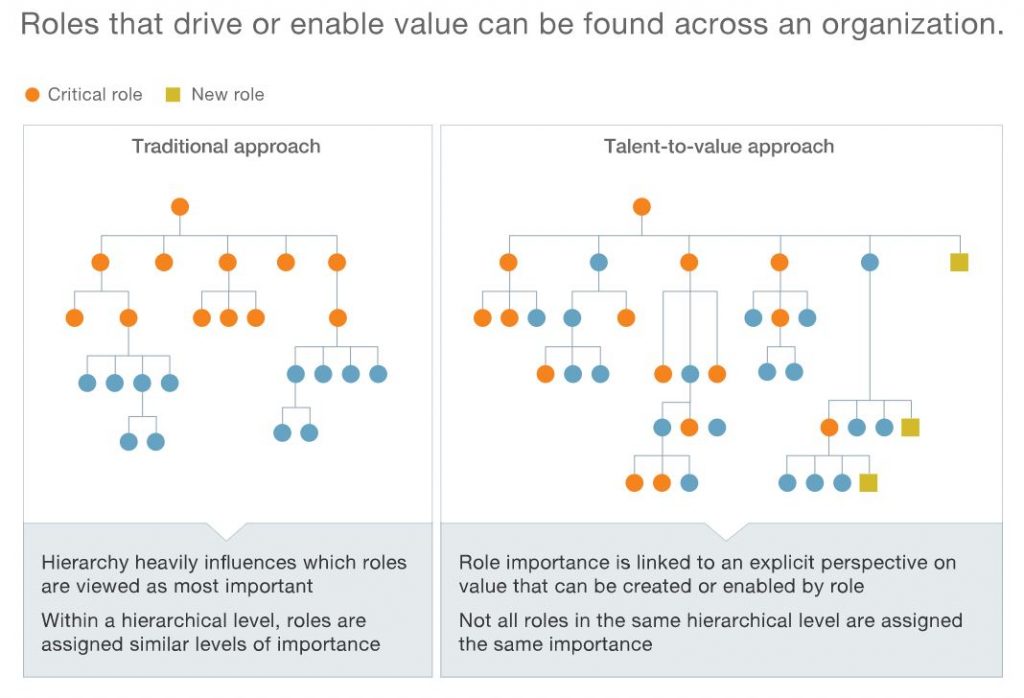This screenshot has width=1024, height=698.
Task: Select the top root node in Traditional approach chart
Action: point(180,207)
